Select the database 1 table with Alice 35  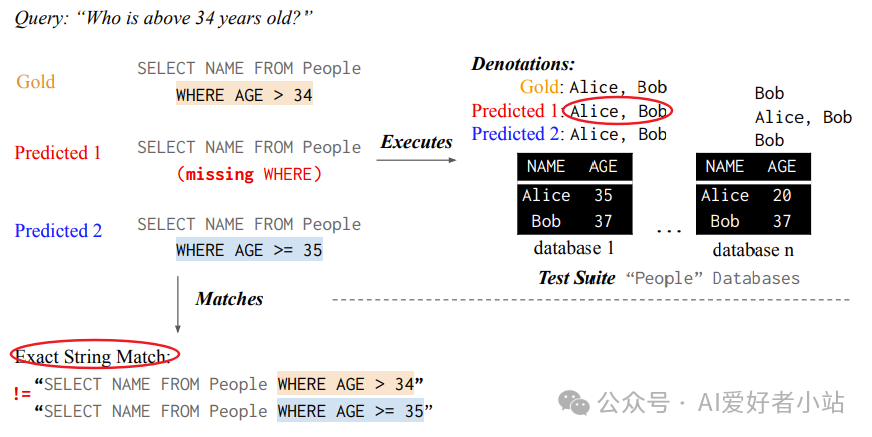(x=574, y=194)
